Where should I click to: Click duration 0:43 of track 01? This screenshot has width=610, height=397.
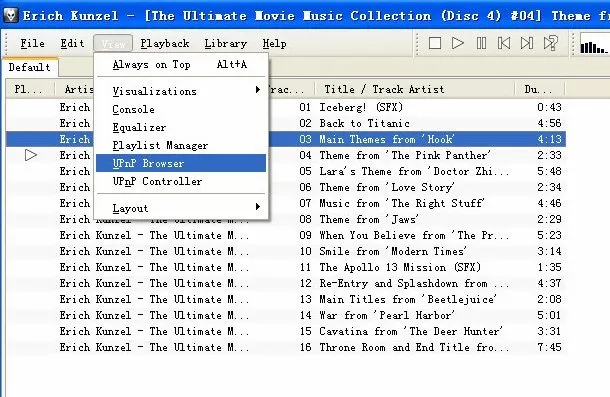tap(549, 107)
